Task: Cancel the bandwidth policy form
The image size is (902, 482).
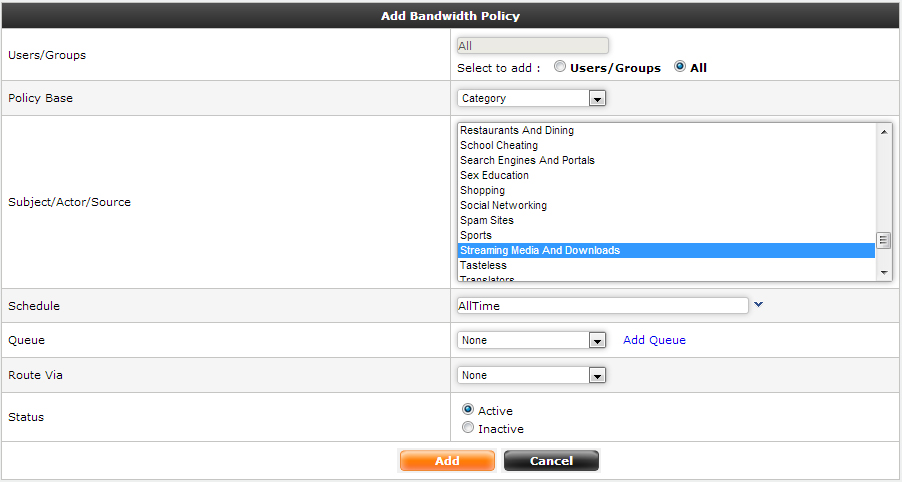Action: click(551, 461)
